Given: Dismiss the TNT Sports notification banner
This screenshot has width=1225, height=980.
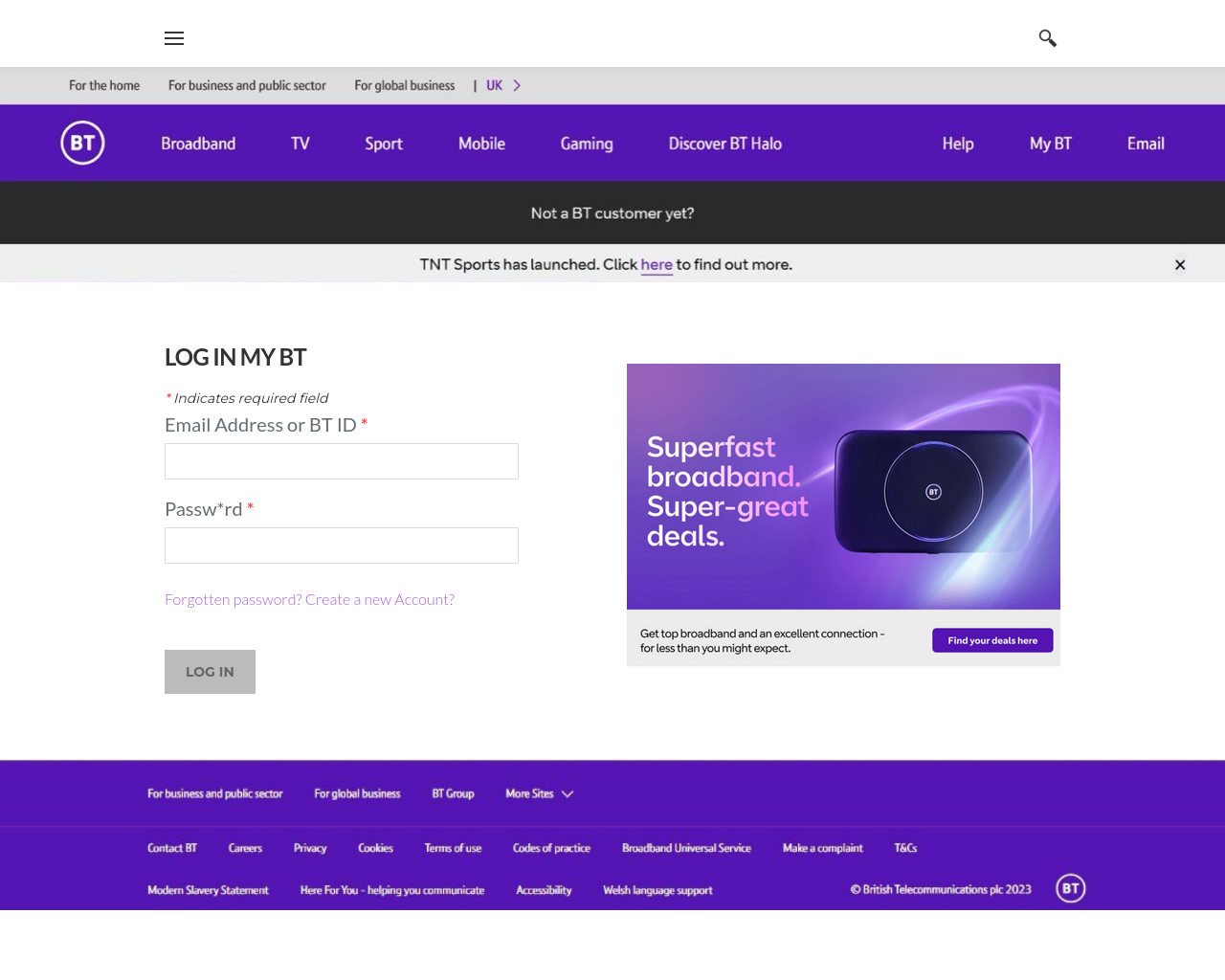Looking at the screenshot, I should coord(1180,265).
